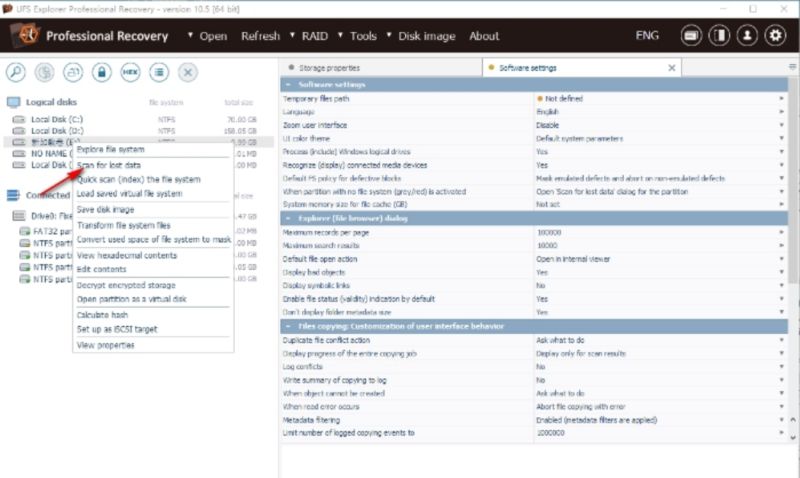Click the magnifier scan icon in toolbar
The width and height of the screenshot is (800, 478).
click(x=16, y=72)
